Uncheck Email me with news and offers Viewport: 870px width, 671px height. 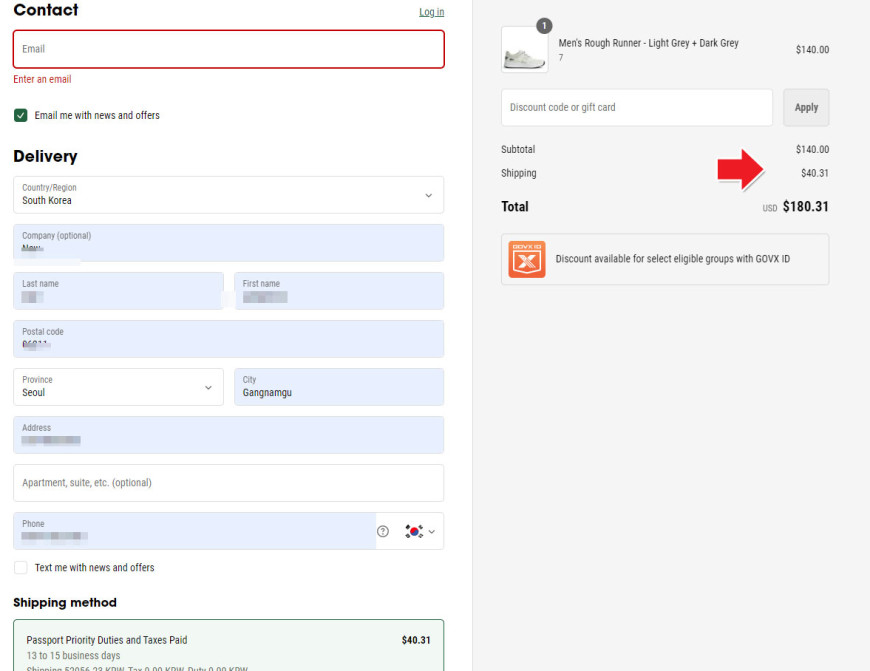click(21, 115)
